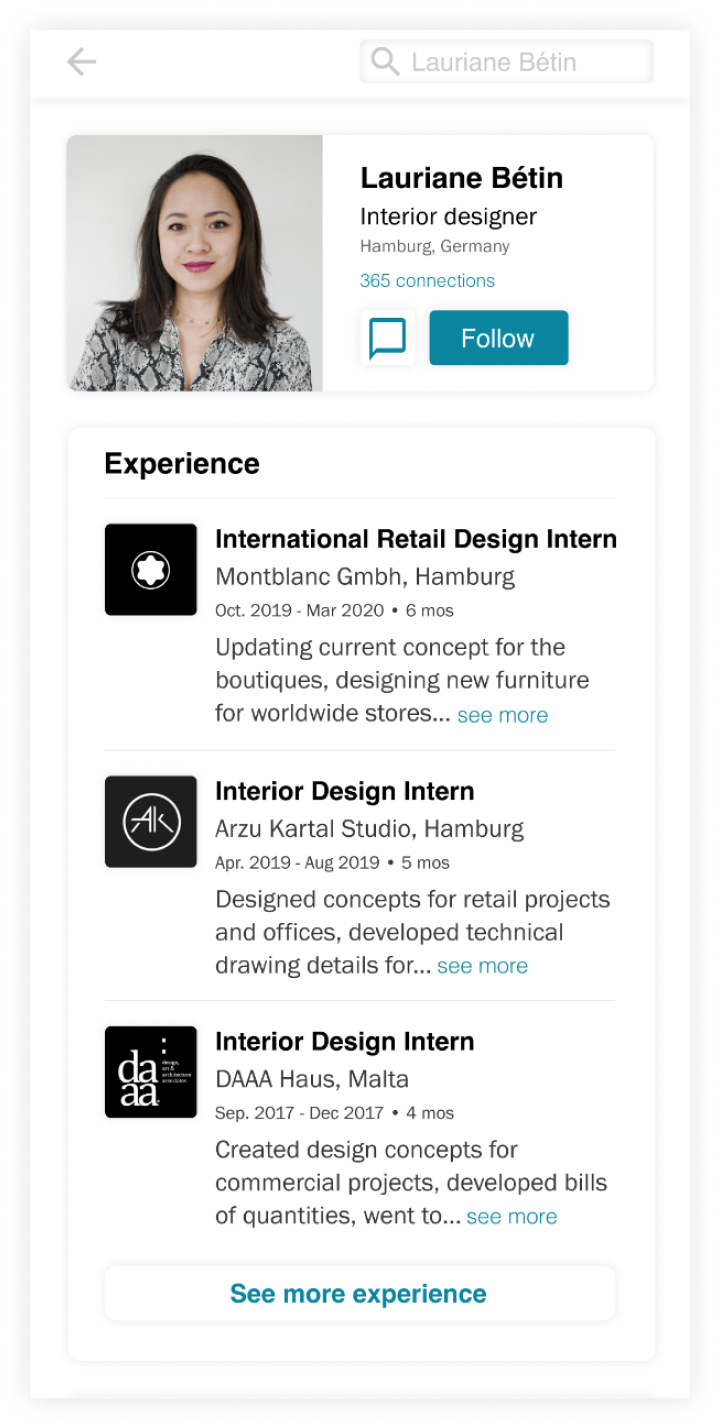This screenshot has width=720, height=1428.
Task: Follow Lauriane Bétin
Action: click(x=498, y=338)
